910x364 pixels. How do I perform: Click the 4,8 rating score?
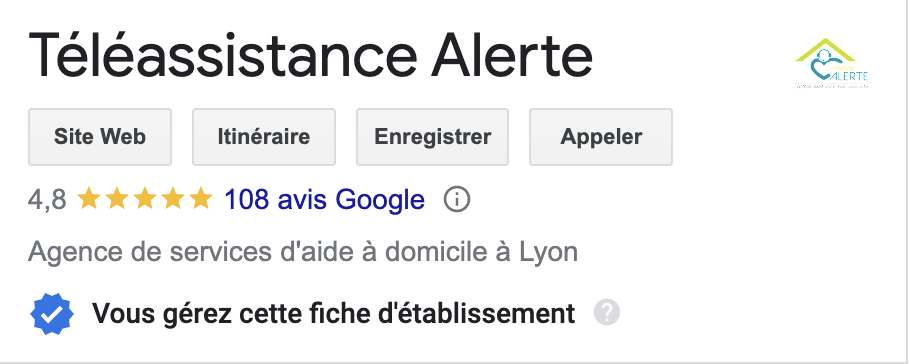(x=47, y=200)
